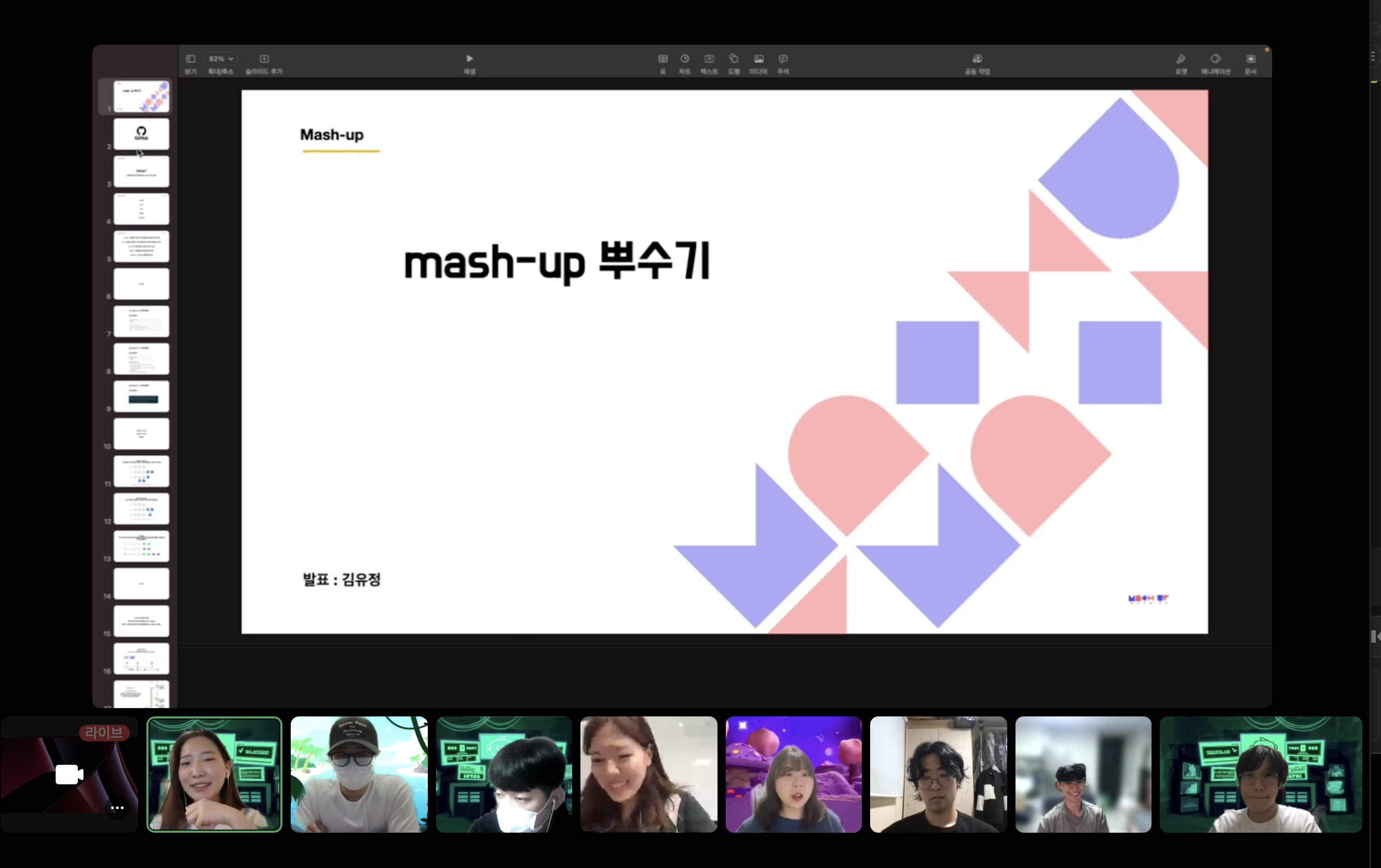The width and height of the screenshot is (1381, 868).
Task: Select the highlighted active speaker video tile
Action: click(x=214, y=774)
